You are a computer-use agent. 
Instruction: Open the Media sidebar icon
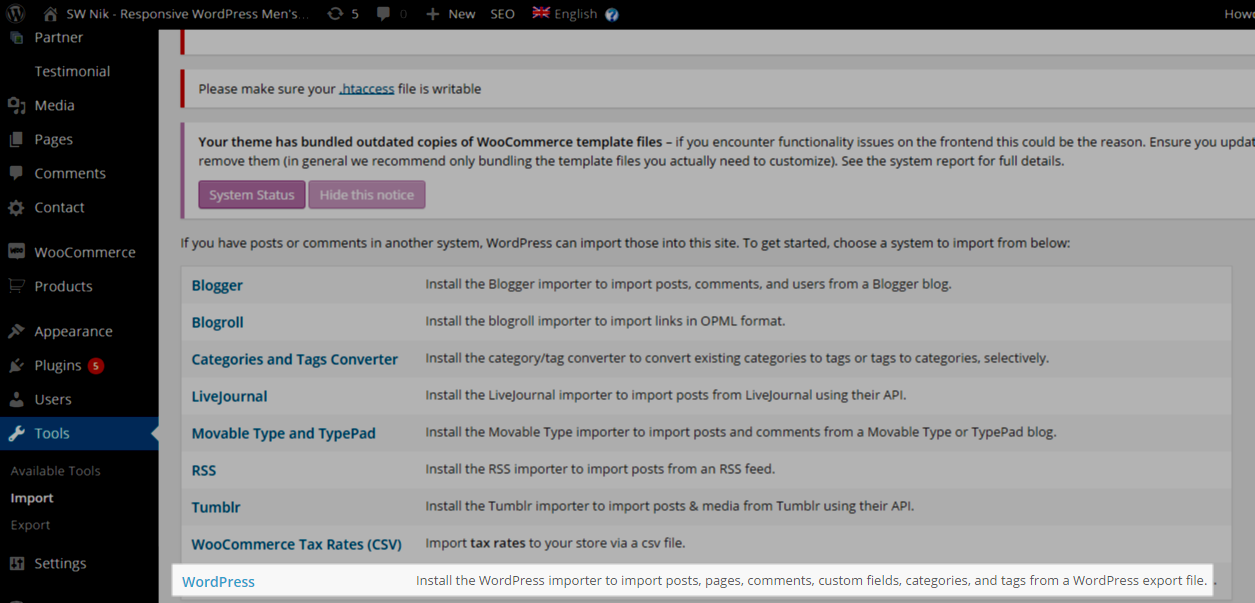pyautogui.click(x=16, y=105)
